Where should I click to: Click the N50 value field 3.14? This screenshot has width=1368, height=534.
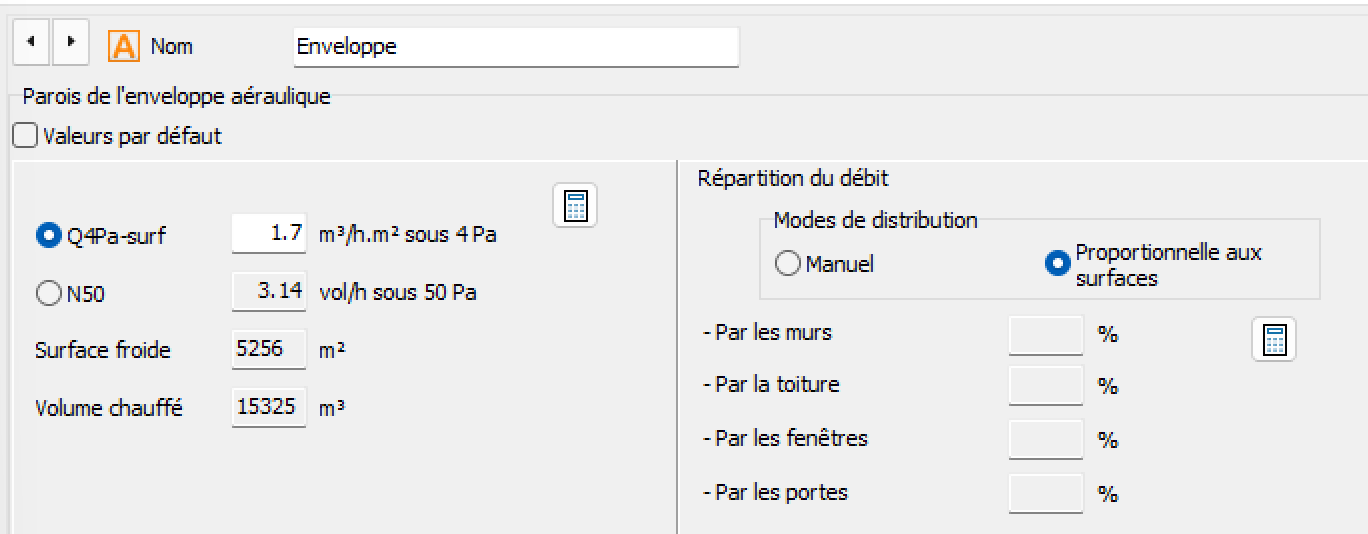tap(269, 293)
